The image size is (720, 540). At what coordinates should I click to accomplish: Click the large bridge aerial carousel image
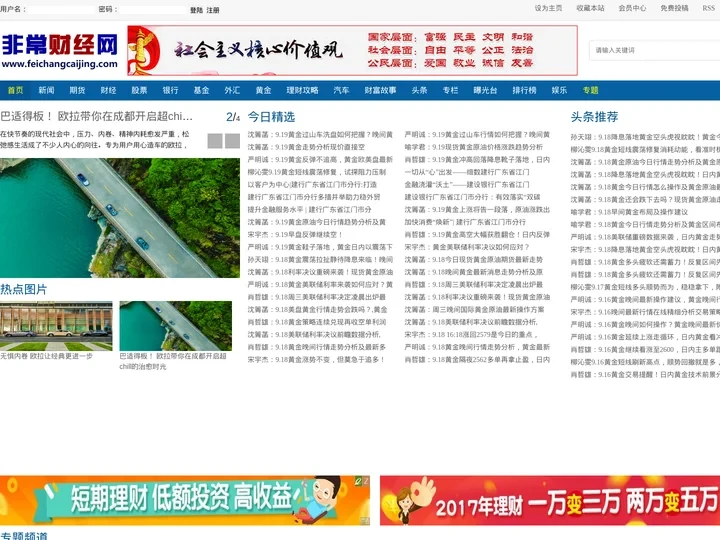click(120, 218)
